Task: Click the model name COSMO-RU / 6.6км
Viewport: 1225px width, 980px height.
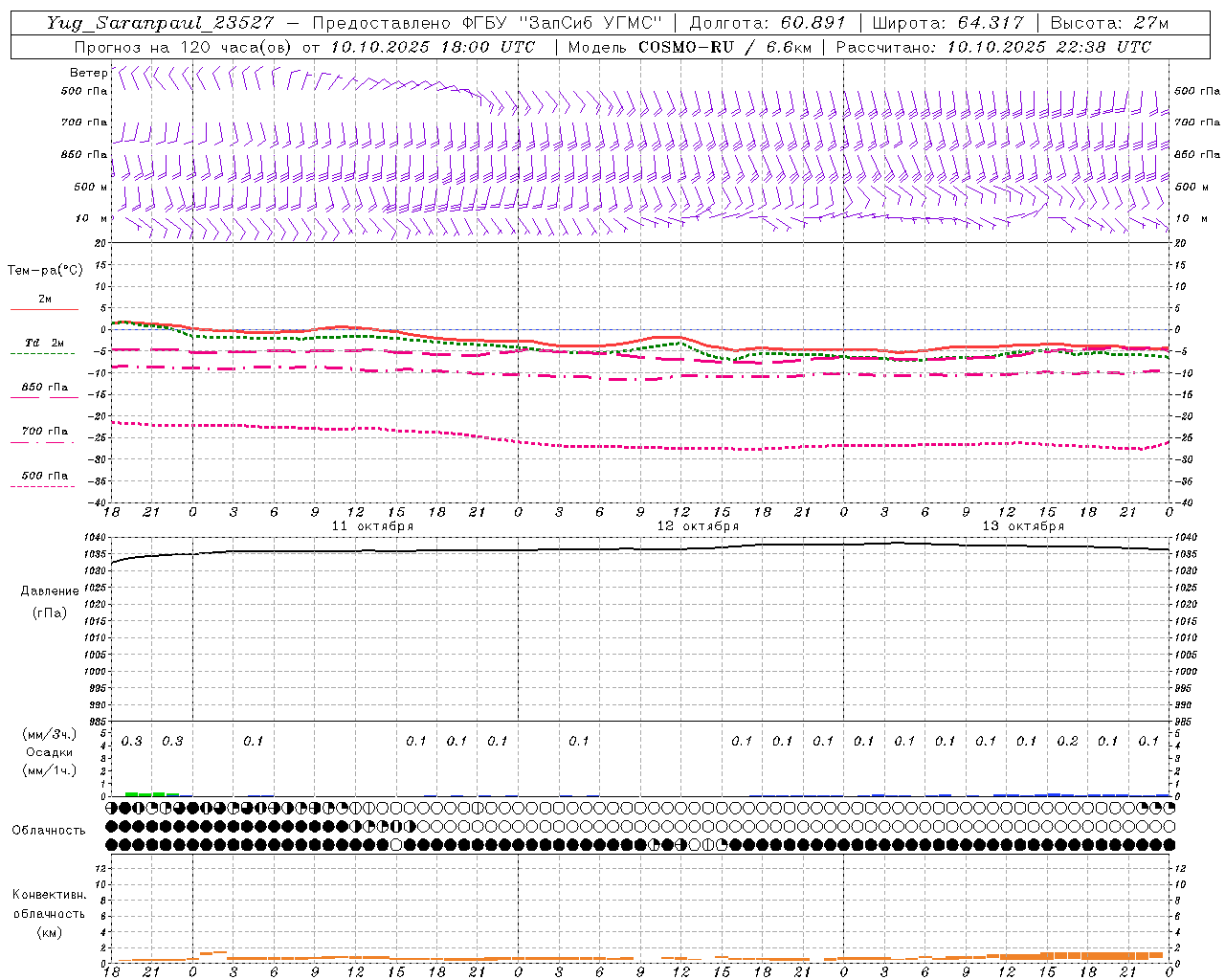Action: [724, 47]
